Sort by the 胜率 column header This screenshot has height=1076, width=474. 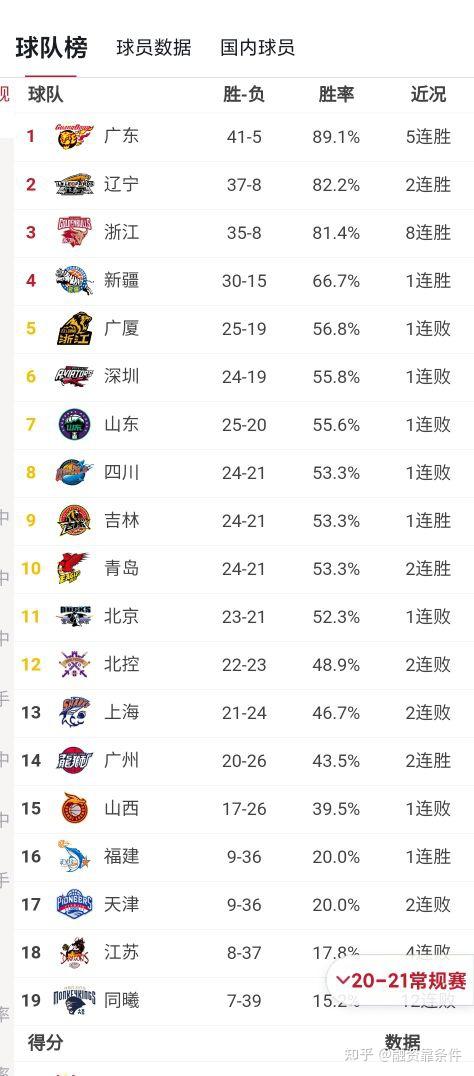coord(336,94)
